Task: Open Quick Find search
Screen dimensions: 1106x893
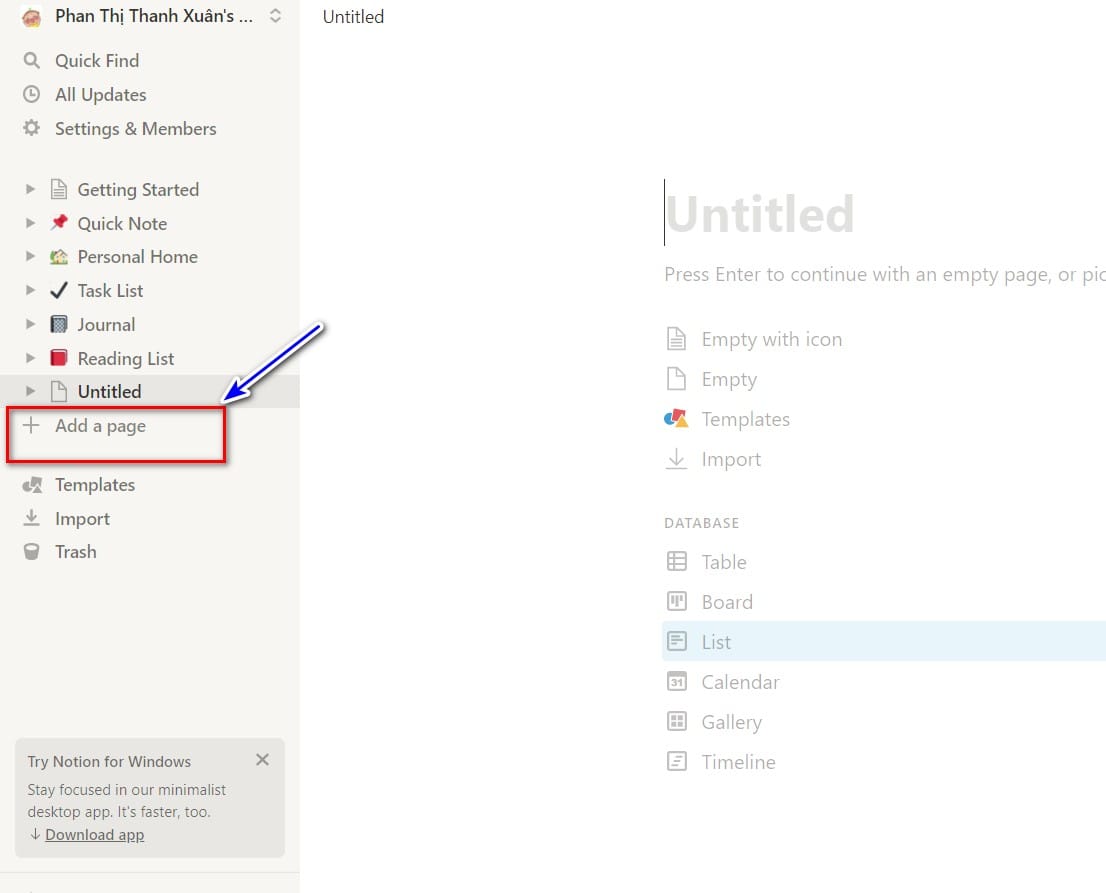Action: tap(97, 61)
